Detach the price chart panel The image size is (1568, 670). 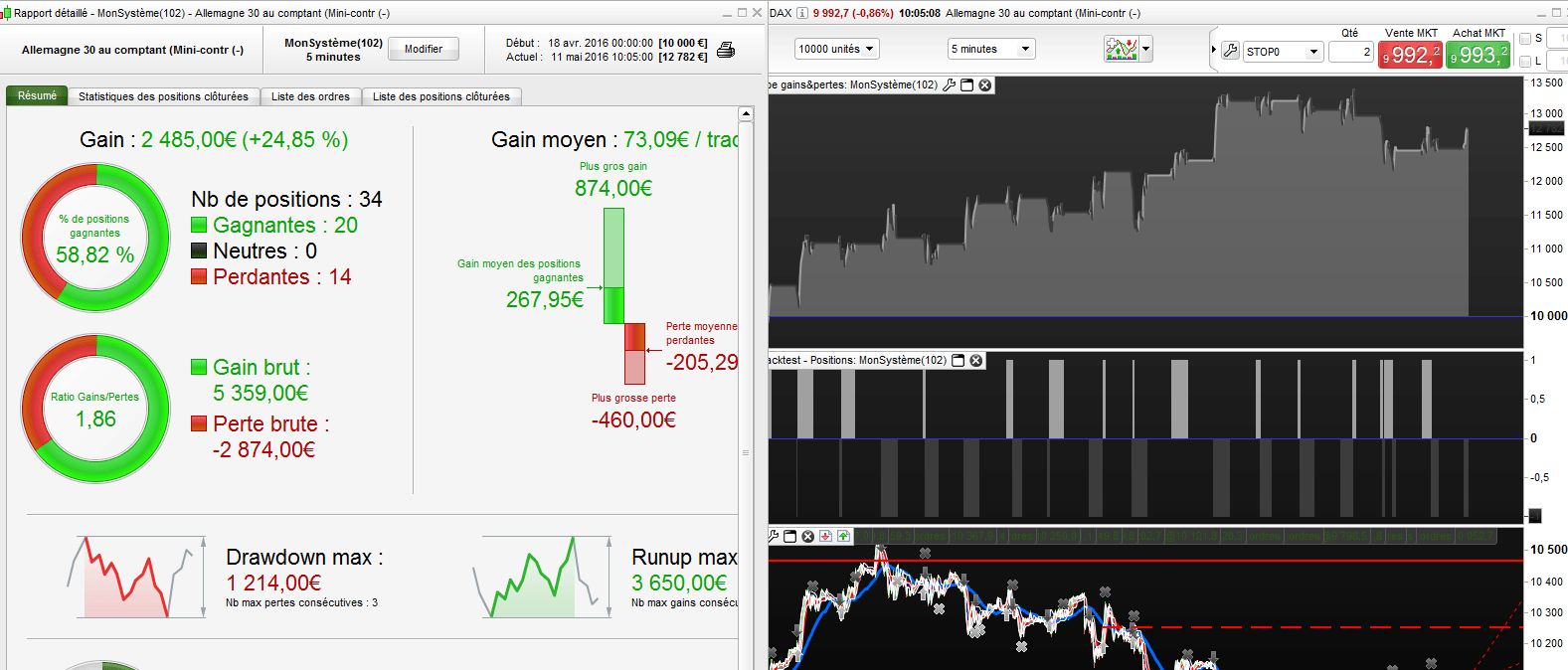[790, 536]
